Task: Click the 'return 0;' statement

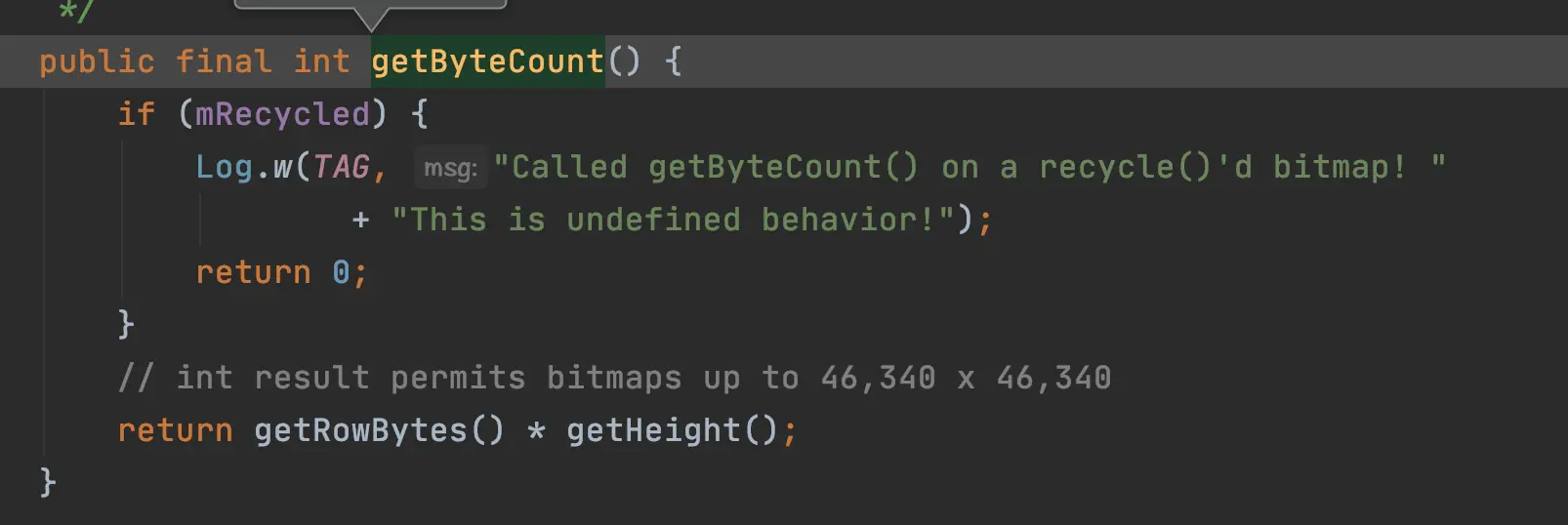Action: [281, 272]
